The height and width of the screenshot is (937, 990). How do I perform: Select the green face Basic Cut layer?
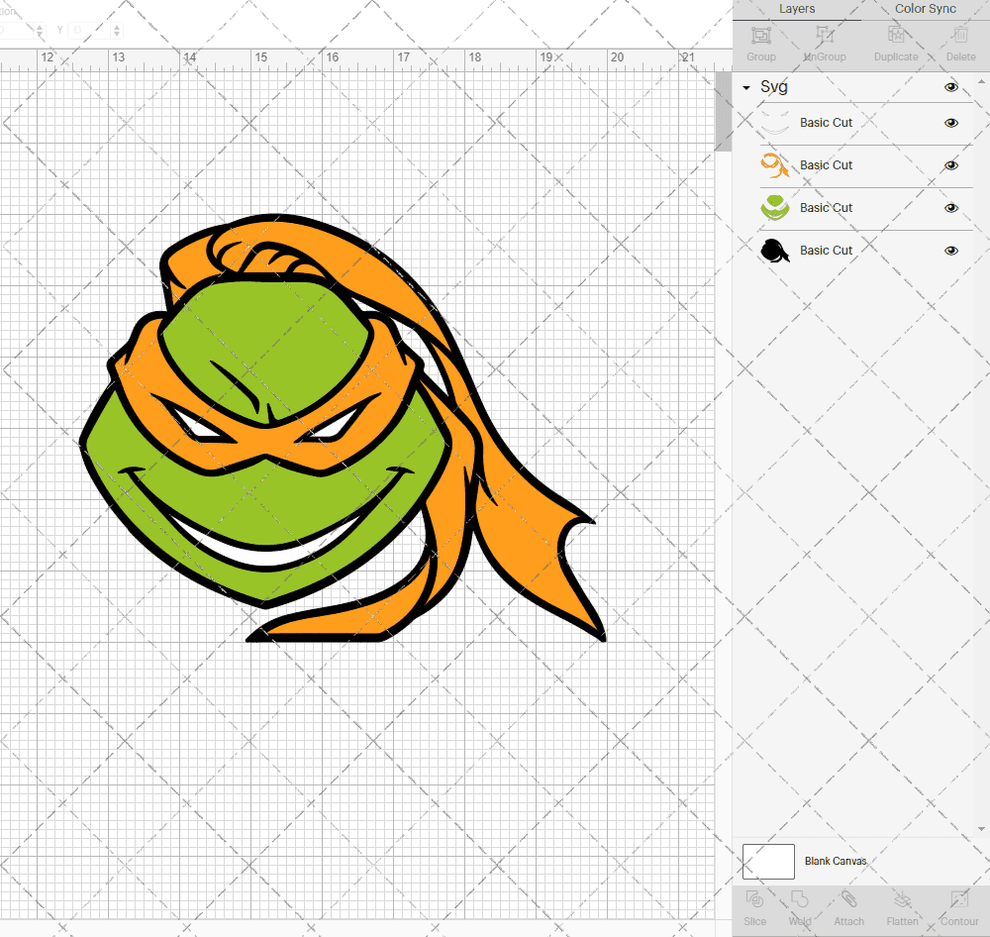coord(826,207)
